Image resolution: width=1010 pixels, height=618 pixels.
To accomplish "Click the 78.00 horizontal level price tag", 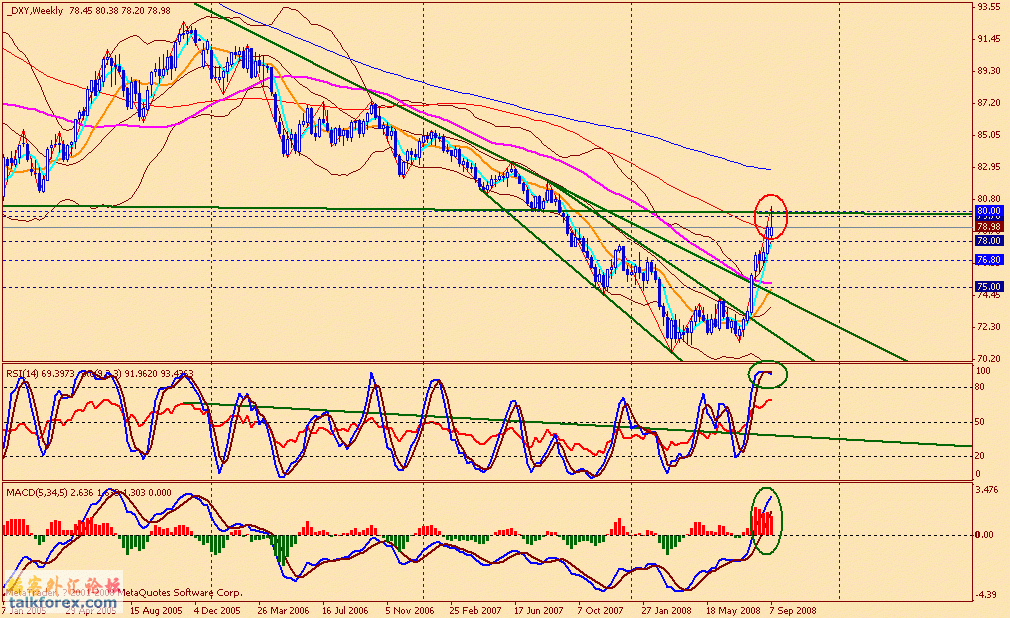I will click(988, 241).
